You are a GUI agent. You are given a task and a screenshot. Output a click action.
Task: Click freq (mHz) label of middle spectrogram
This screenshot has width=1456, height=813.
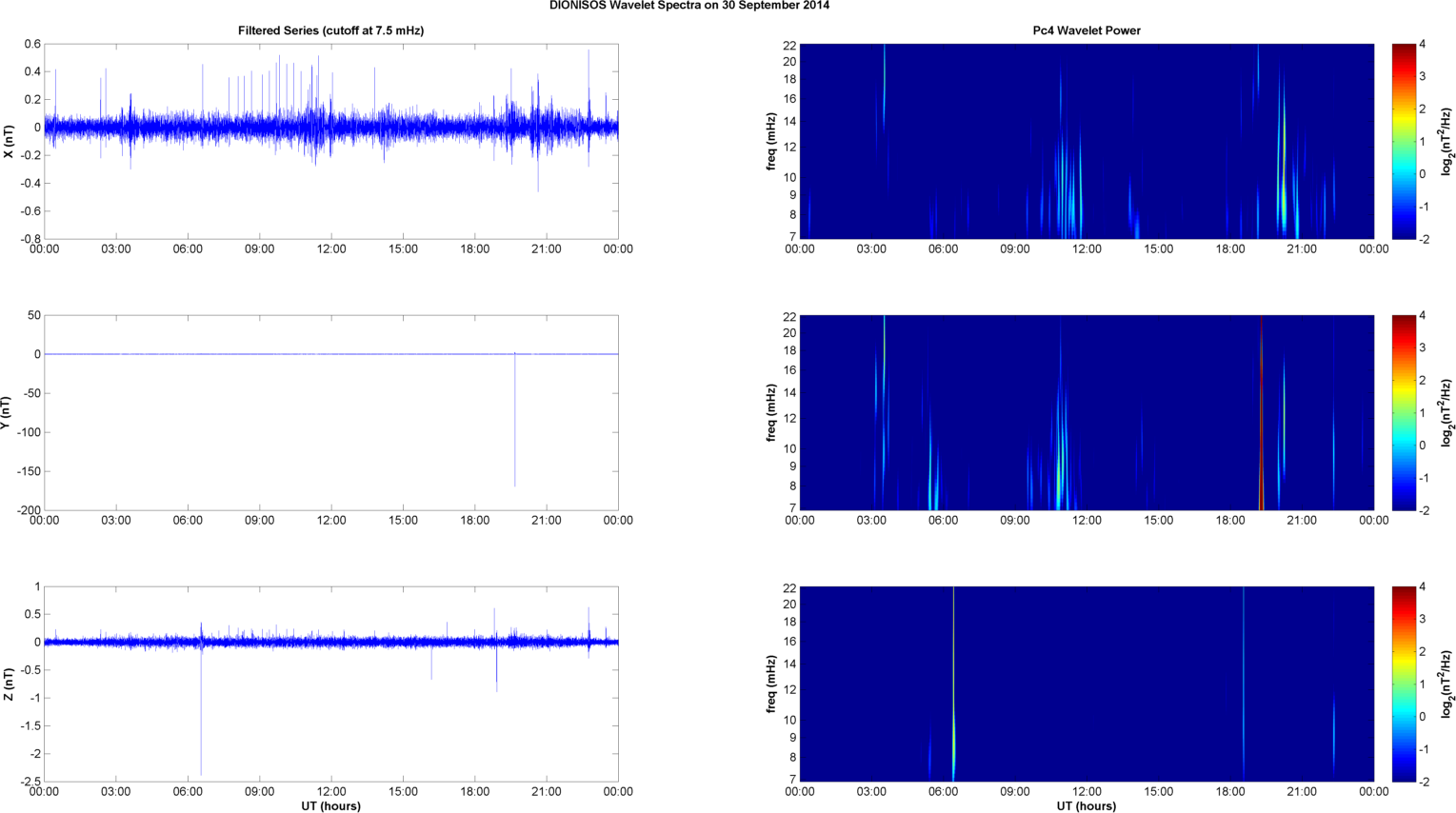coord(770,413)
